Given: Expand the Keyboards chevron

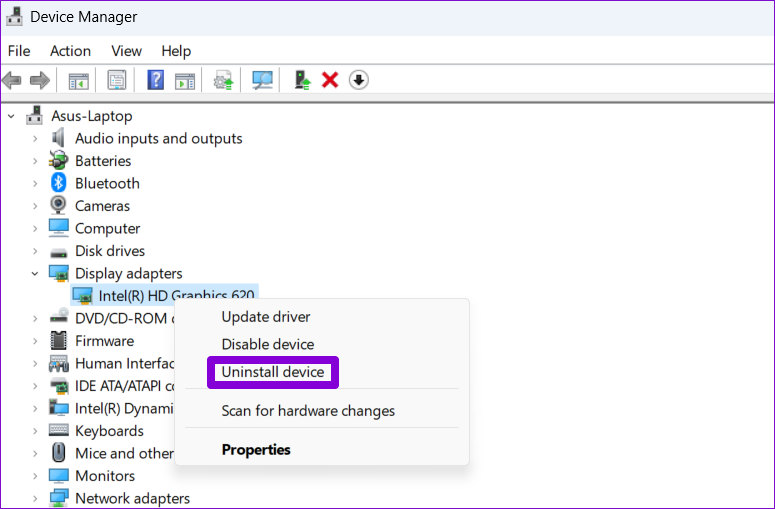Looking at the screenshot, I should (35, 431).
